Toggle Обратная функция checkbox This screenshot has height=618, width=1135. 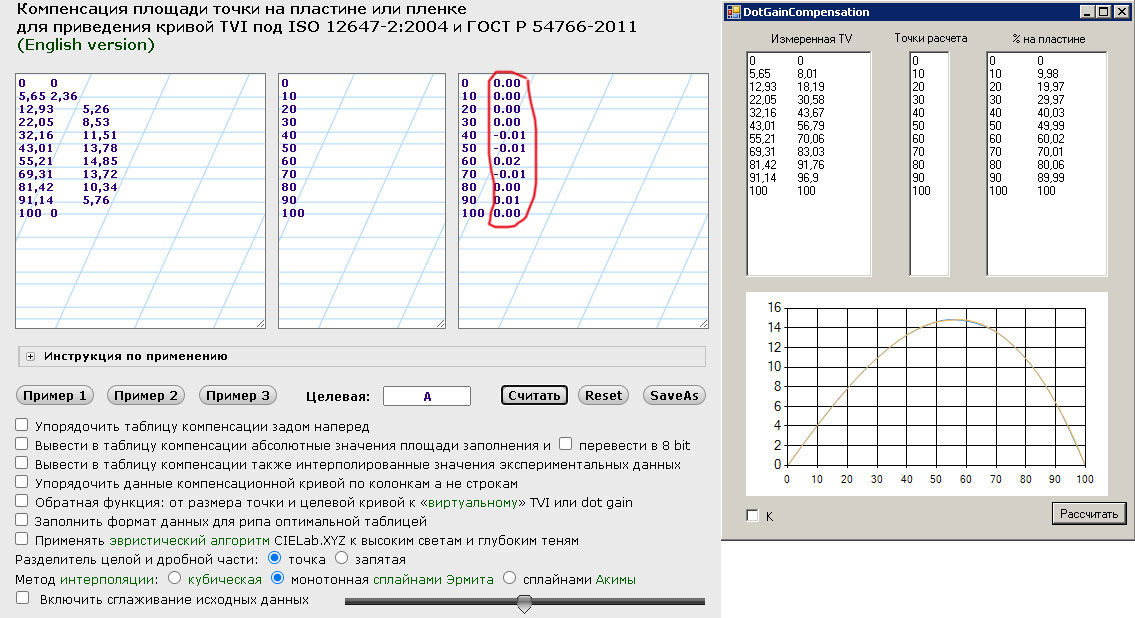click(x=22, y=501)
